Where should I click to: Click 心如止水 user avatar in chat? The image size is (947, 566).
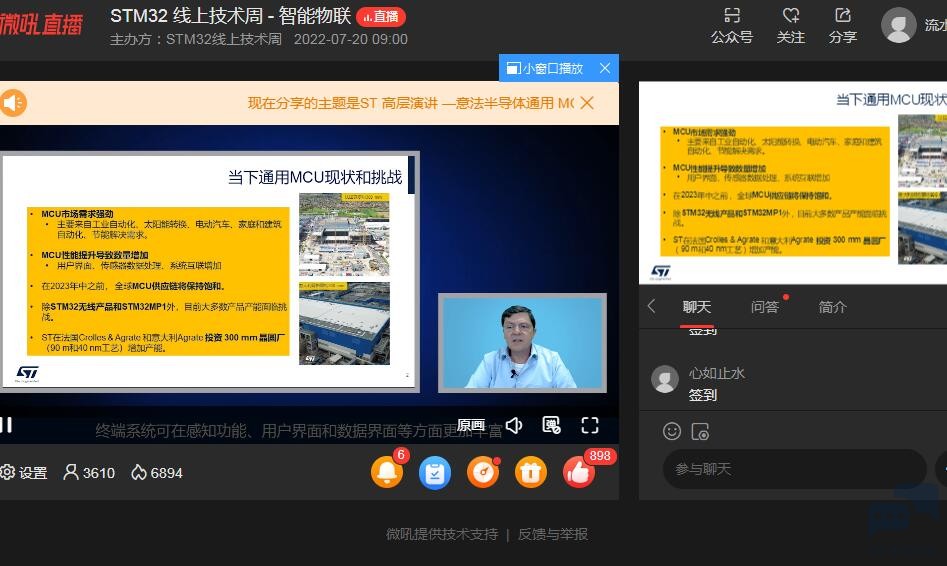click(x=665, y=379)
